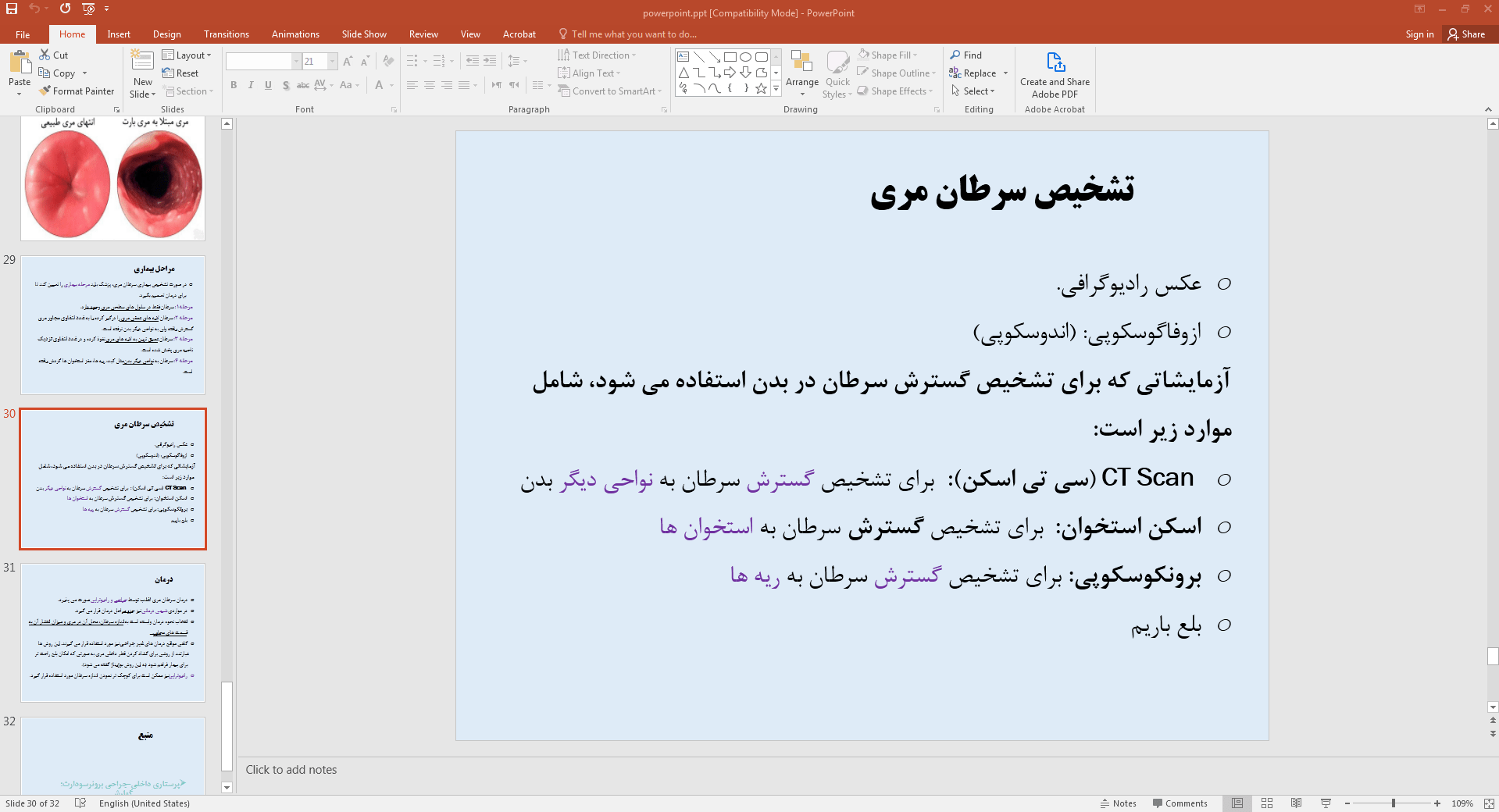Viewport: 1499px width, 812px height.
Task: Open the Shape Fill dropdown
Action: pos(887,55)
